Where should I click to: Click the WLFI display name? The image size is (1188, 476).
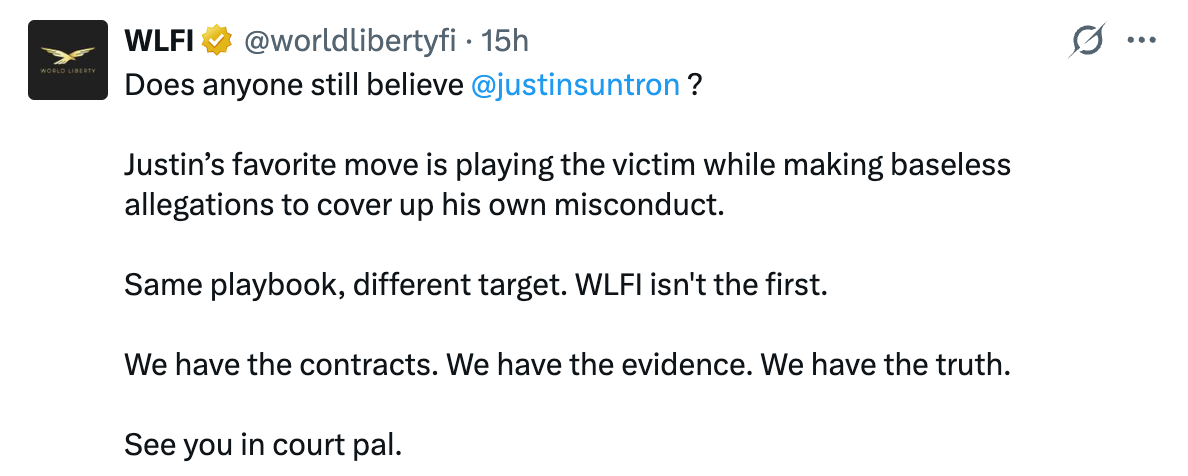[159, 41]
